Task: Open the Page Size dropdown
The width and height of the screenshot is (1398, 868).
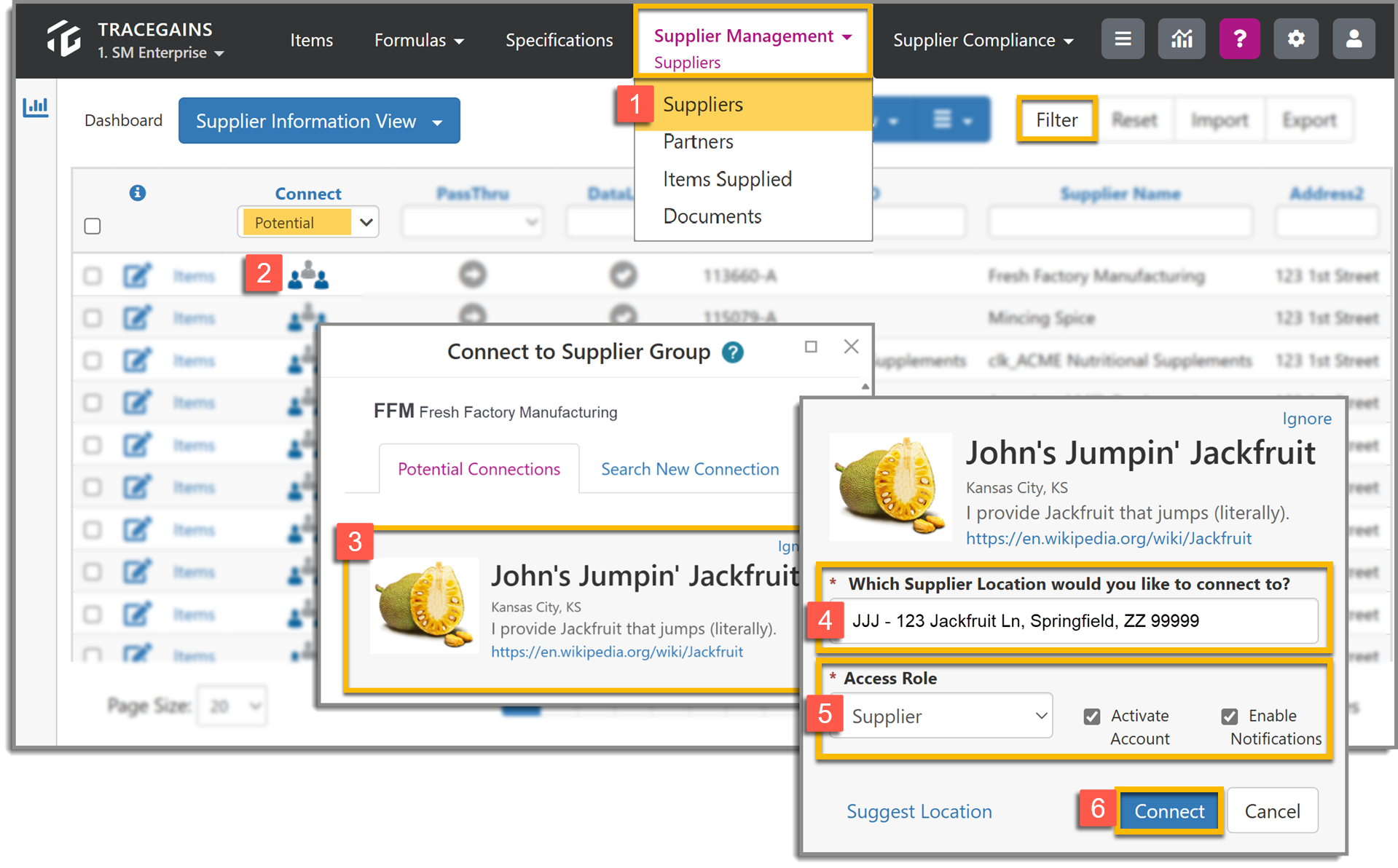Action: pos(232,706)
